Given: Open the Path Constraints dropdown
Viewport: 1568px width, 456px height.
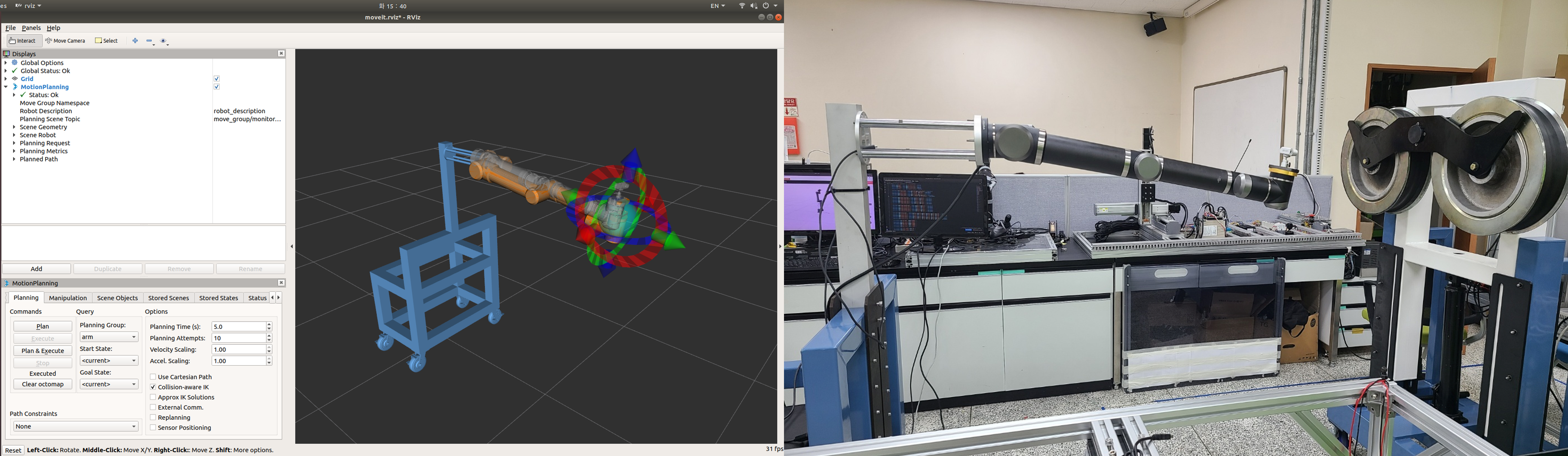Looking at the screenshot, I should tap(76, 426).
